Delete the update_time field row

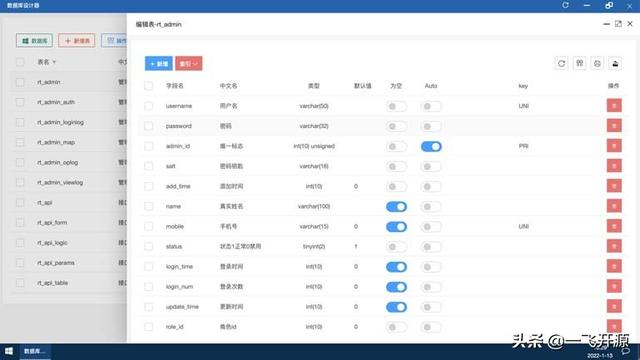click(614, 307)
